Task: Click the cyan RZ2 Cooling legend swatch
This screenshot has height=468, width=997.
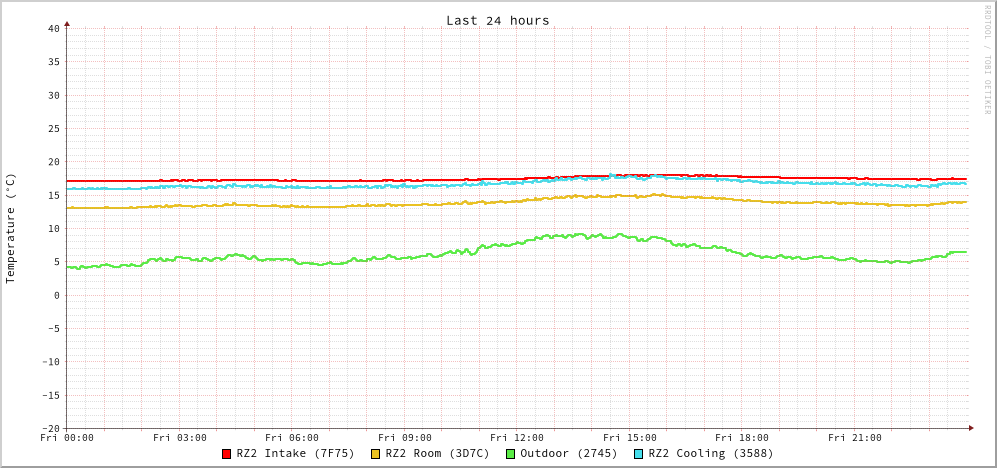Action: (639, 454)
